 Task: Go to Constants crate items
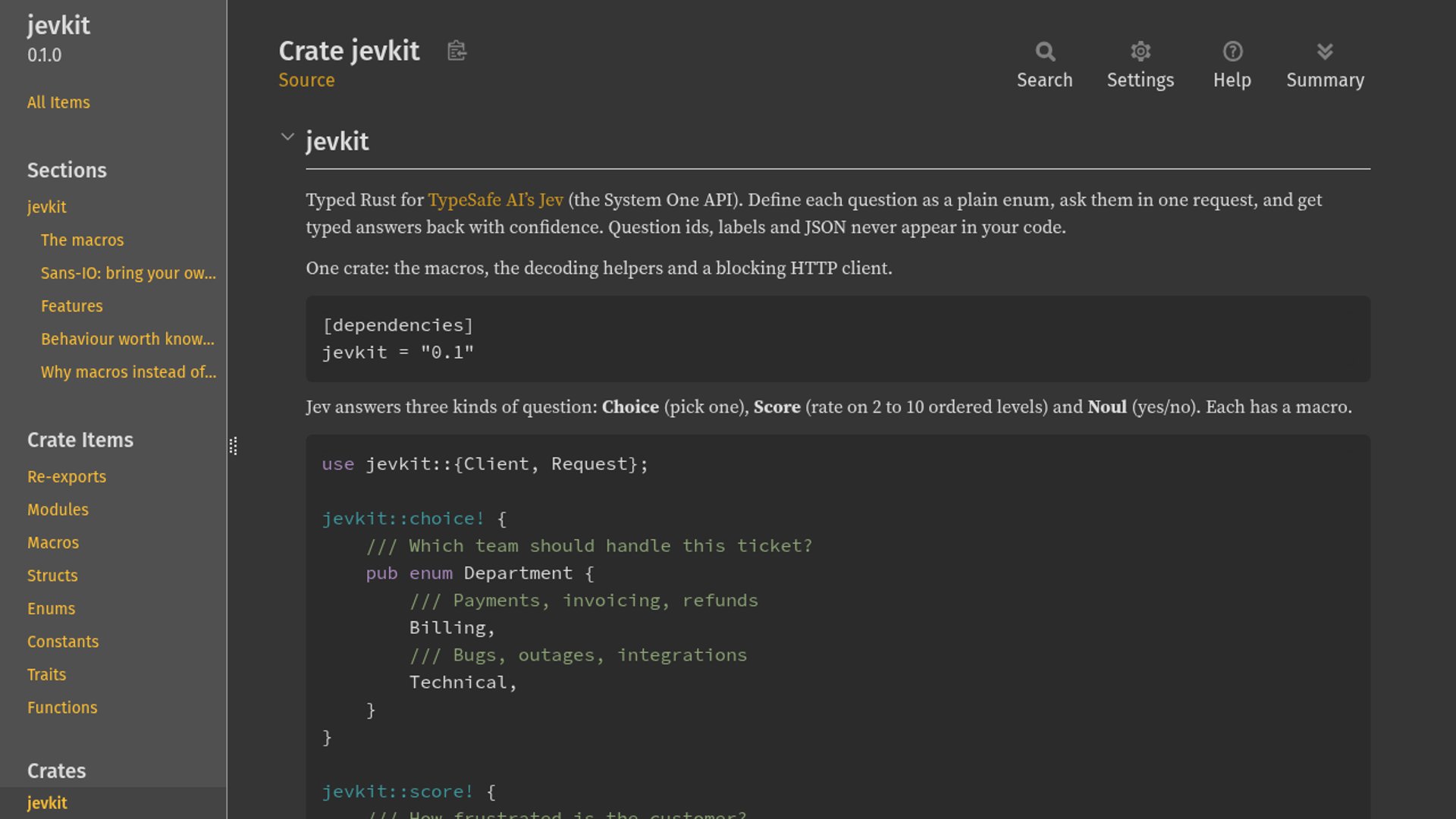63,642
